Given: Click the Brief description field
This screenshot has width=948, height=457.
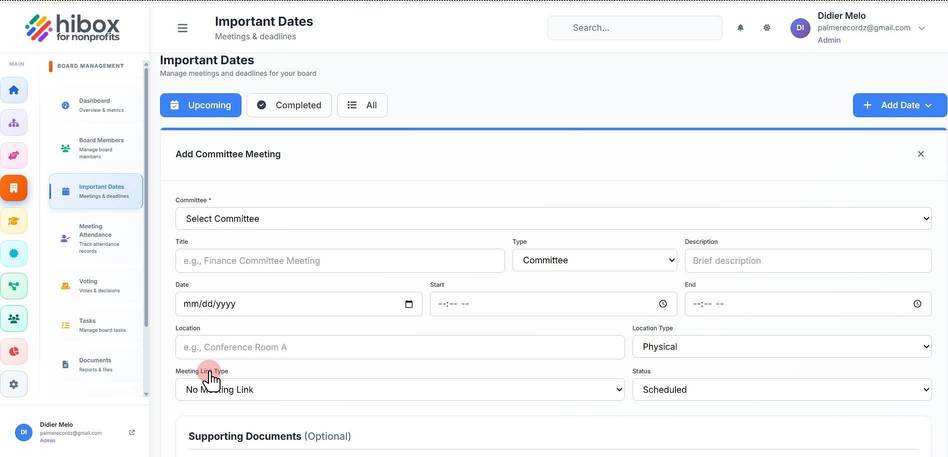Looking at the screenshot, I should pyautogui.click(x=808, y=261).
